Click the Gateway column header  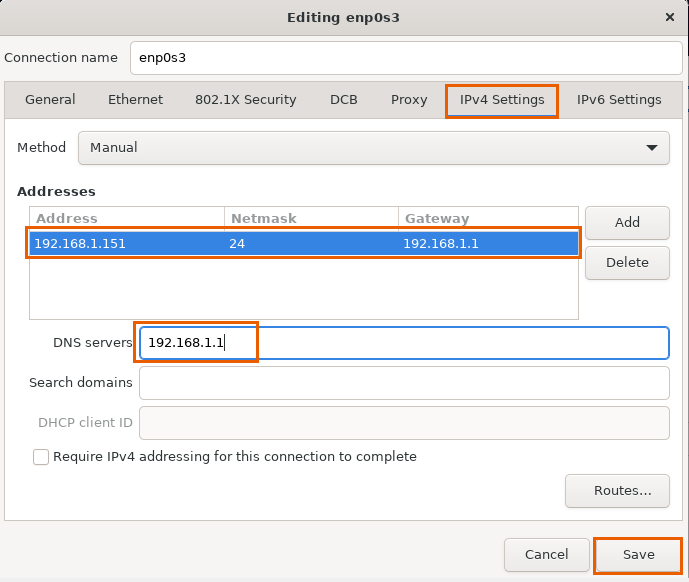pos(487,218)
